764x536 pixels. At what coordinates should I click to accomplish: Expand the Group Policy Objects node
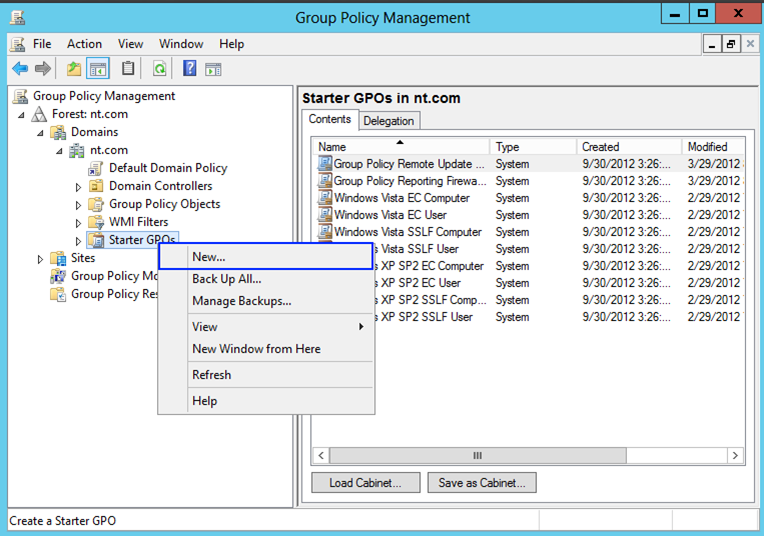78,205
